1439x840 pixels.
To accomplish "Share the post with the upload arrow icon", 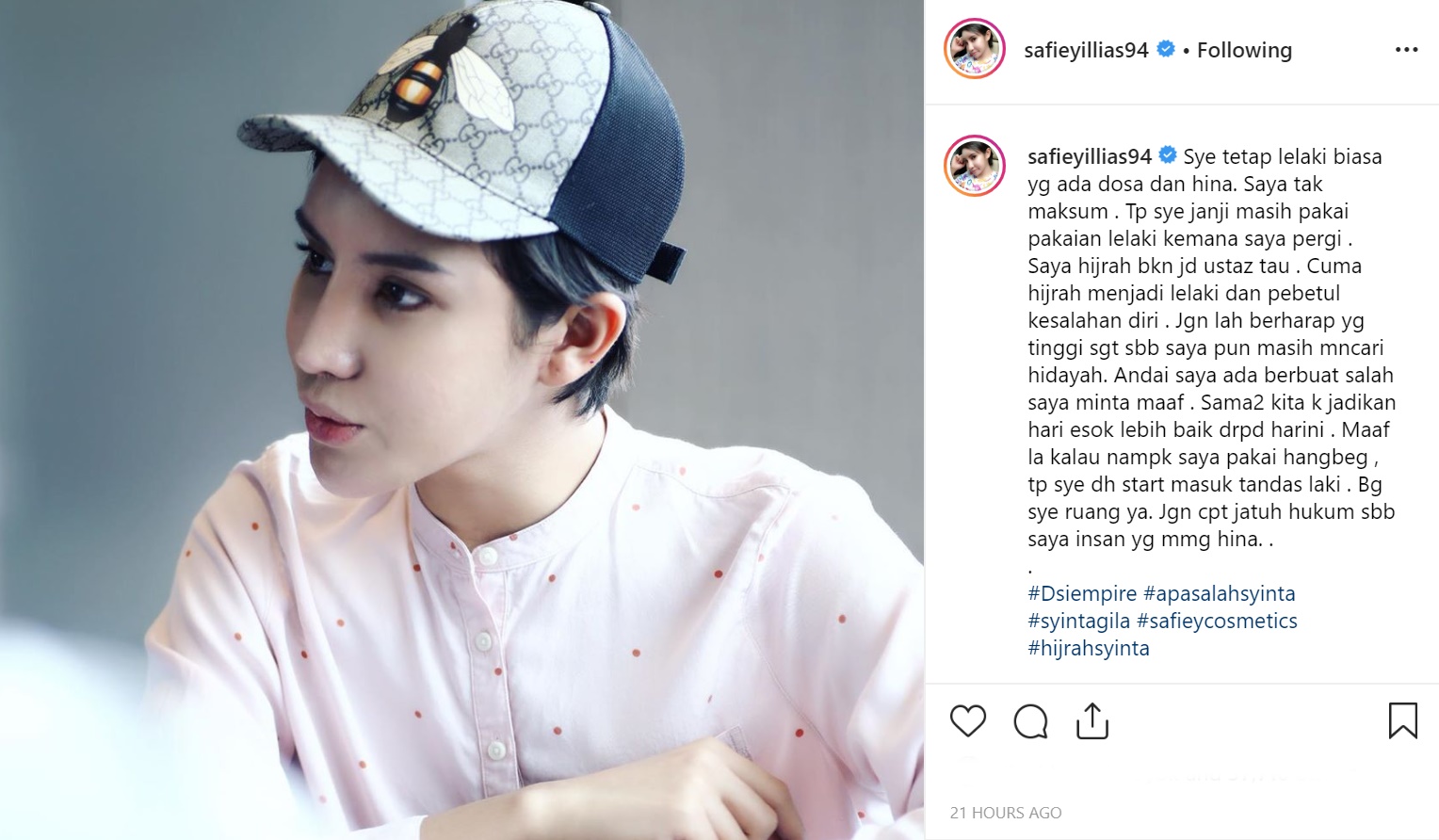I will coord(1092,720).
